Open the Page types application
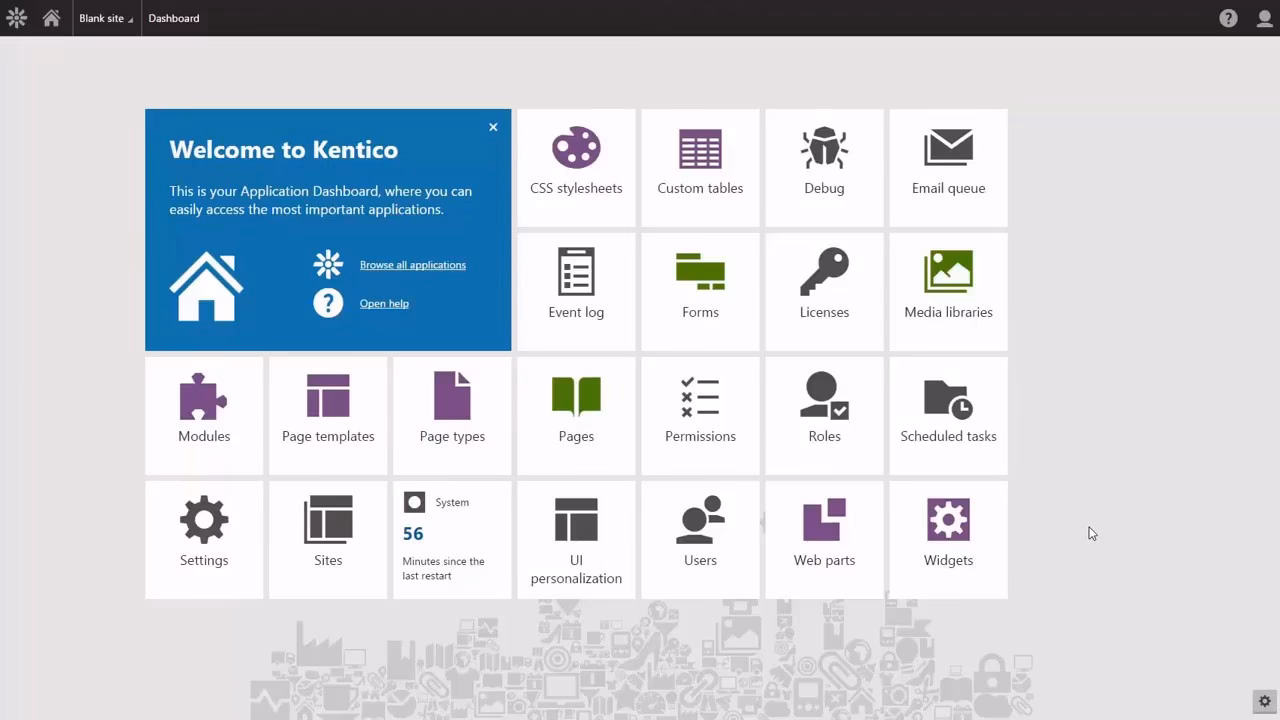The height and width of the screenshot is (720, 1280). coord(452,415)
